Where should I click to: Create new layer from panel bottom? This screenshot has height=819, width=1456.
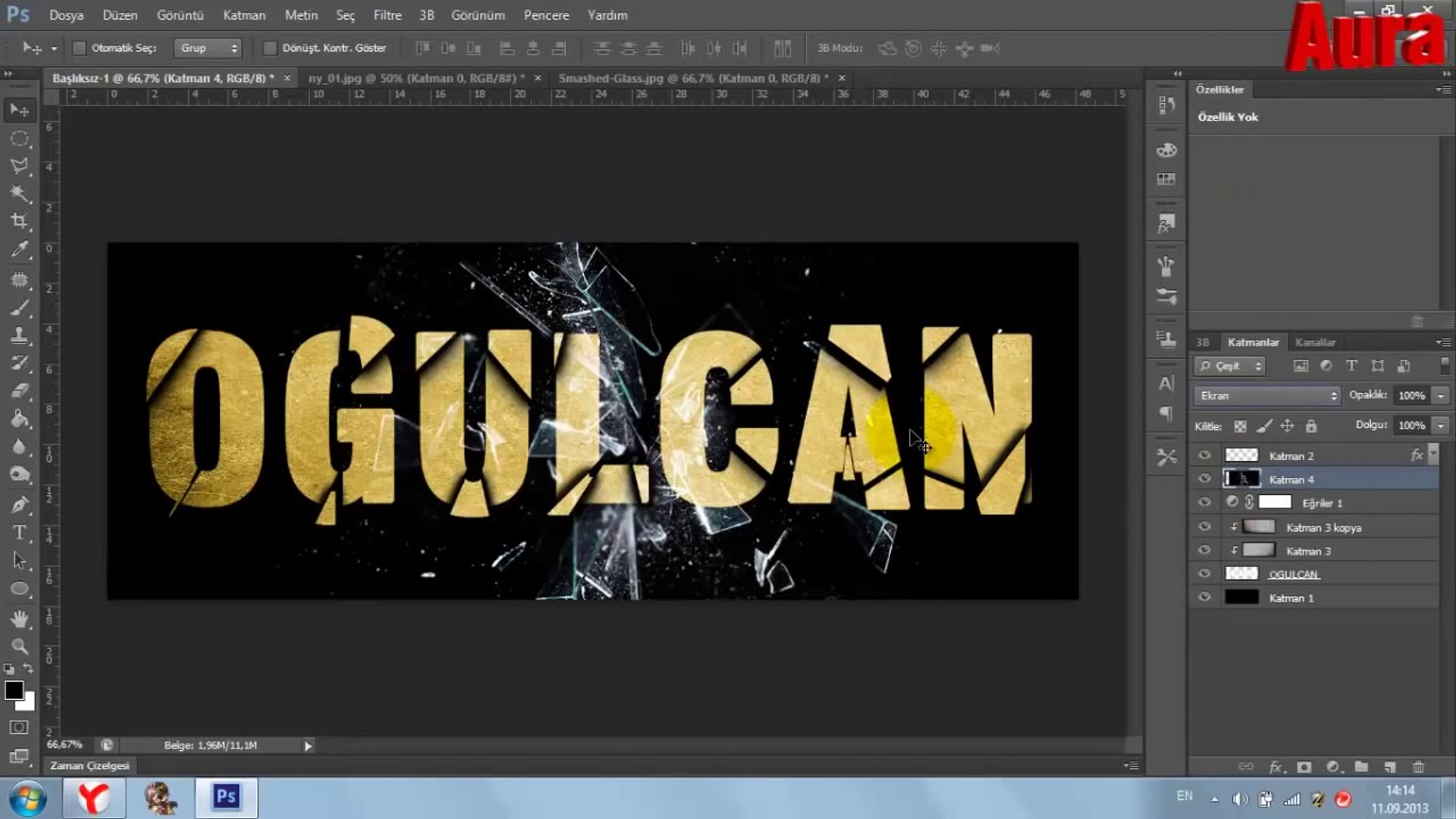point(1389,767)
